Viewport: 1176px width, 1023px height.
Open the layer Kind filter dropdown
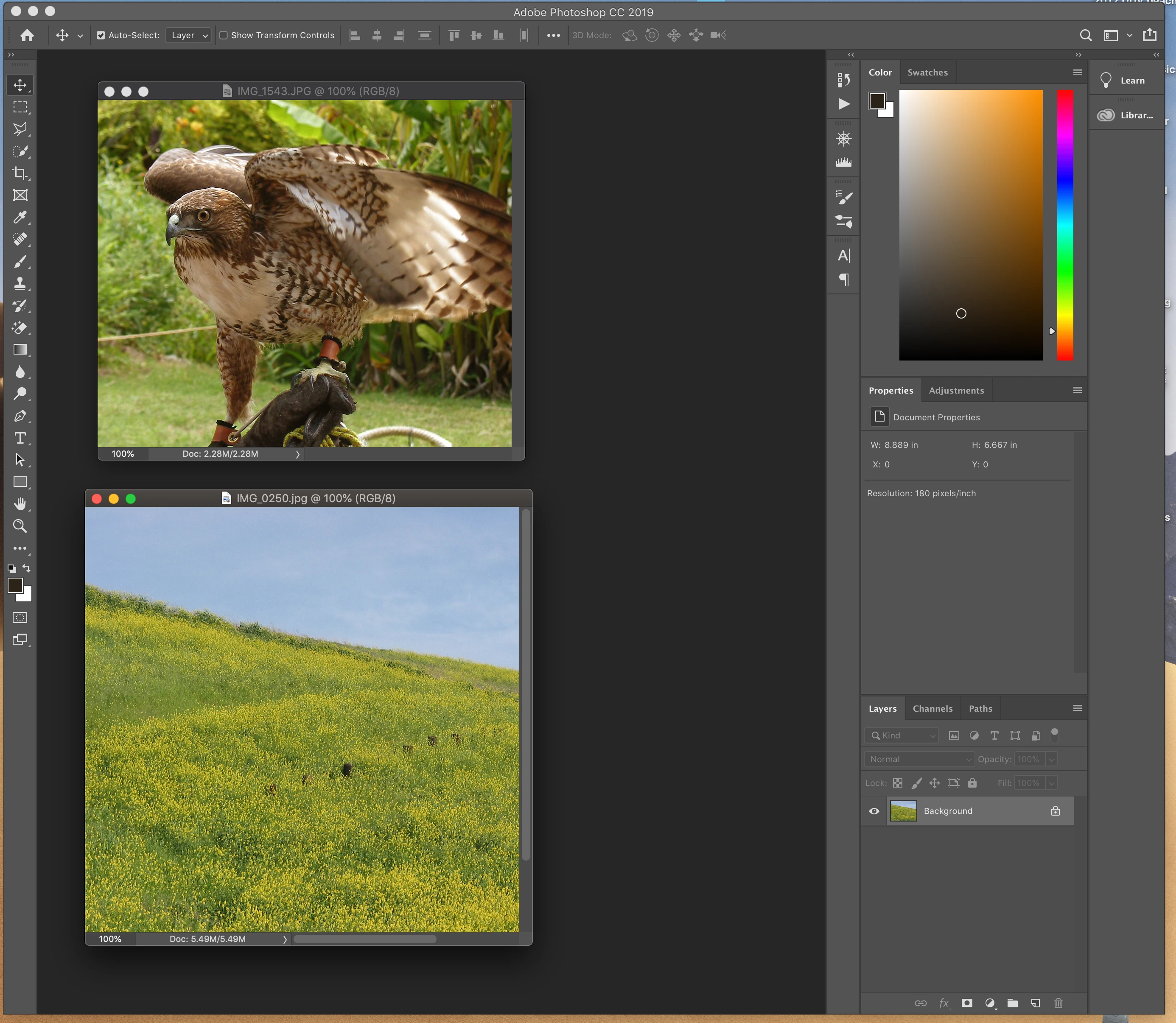click(902, 735)
